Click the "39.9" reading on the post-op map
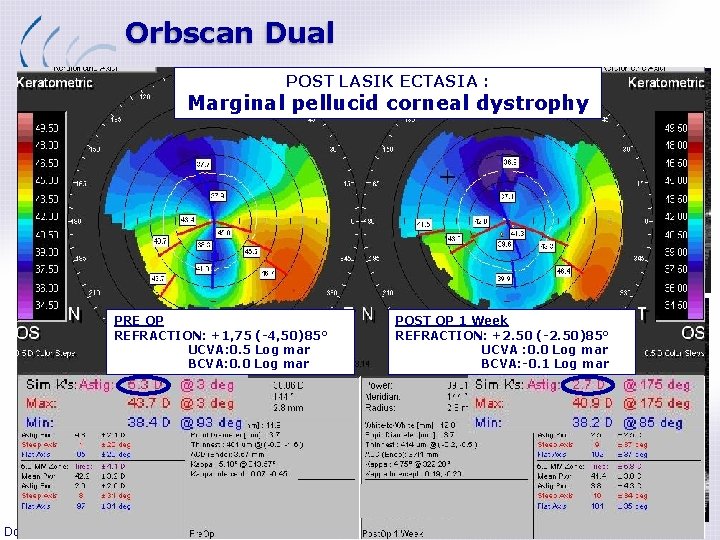 pos(504,278)
